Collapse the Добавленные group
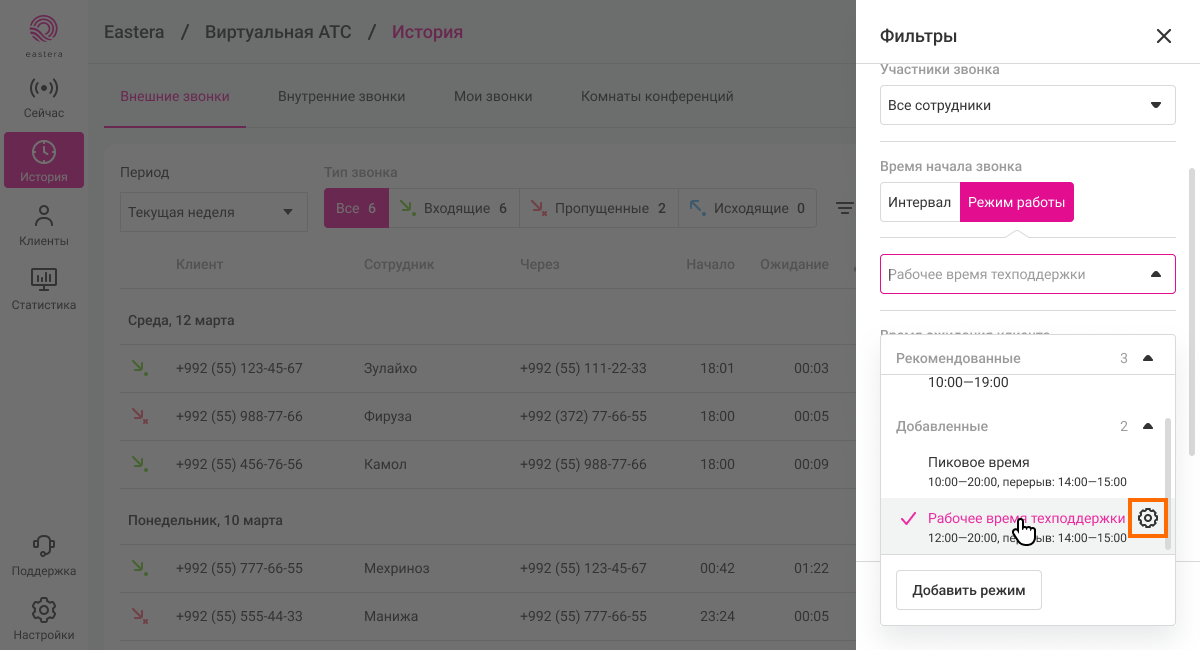Image resolution: width=1200 pixels, height=650 pixels. 1148,426
